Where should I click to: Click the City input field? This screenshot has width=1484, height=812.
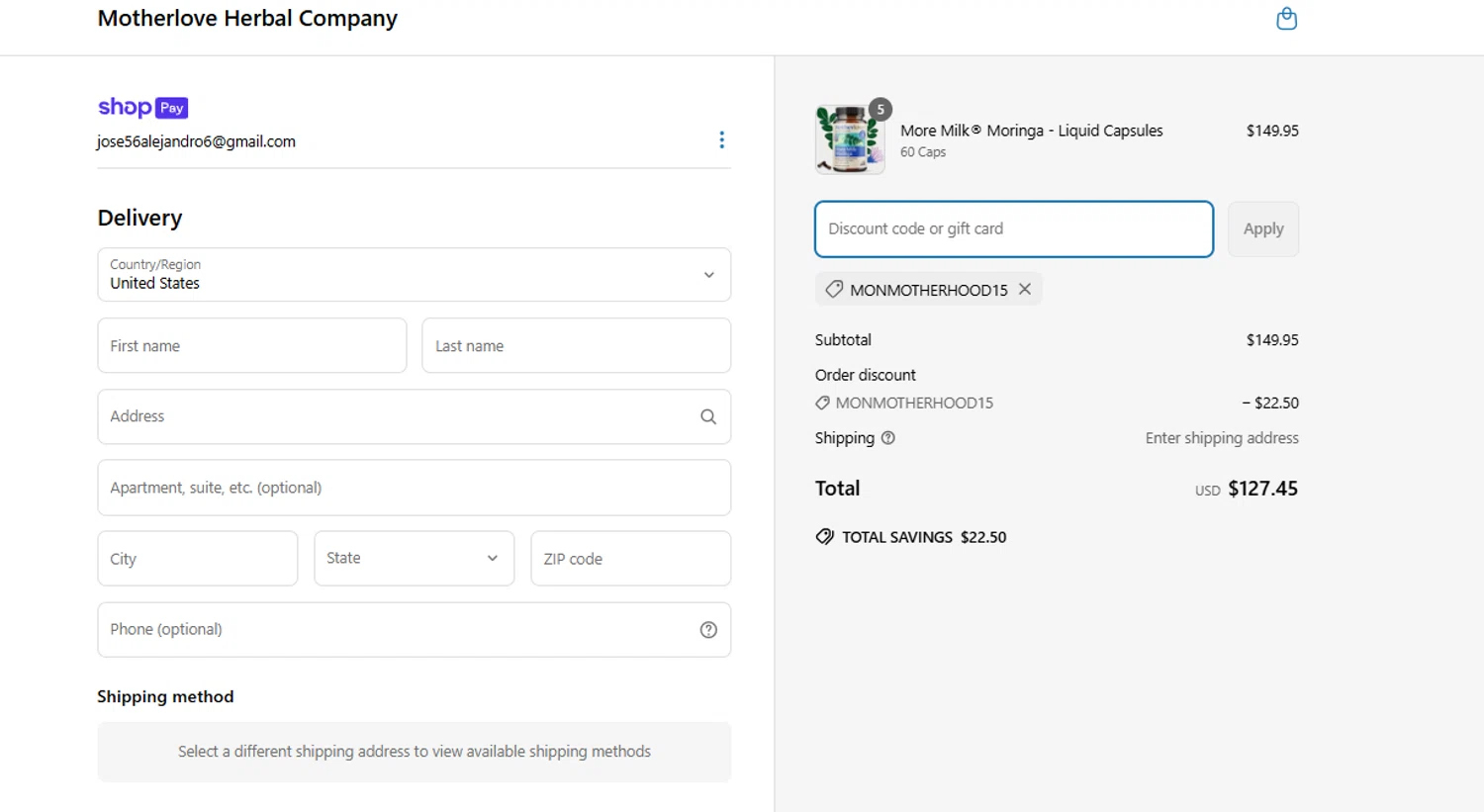(x=198, y=558)
